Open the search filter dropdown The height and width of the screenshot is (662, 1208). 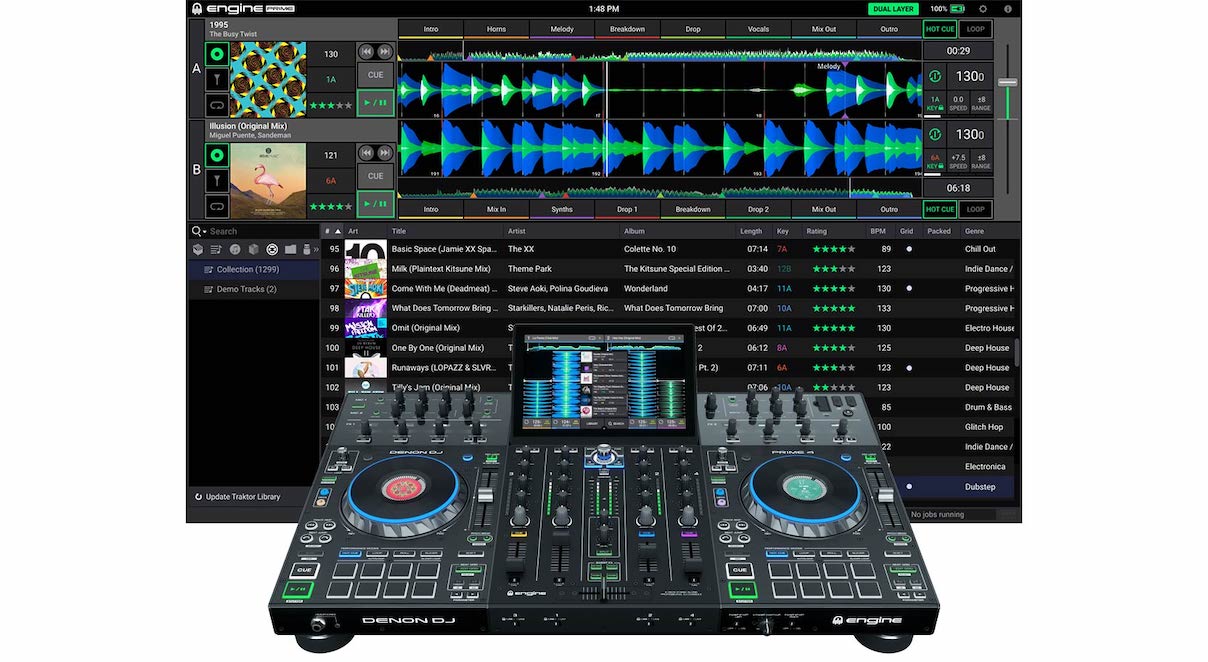click(204, 231)
